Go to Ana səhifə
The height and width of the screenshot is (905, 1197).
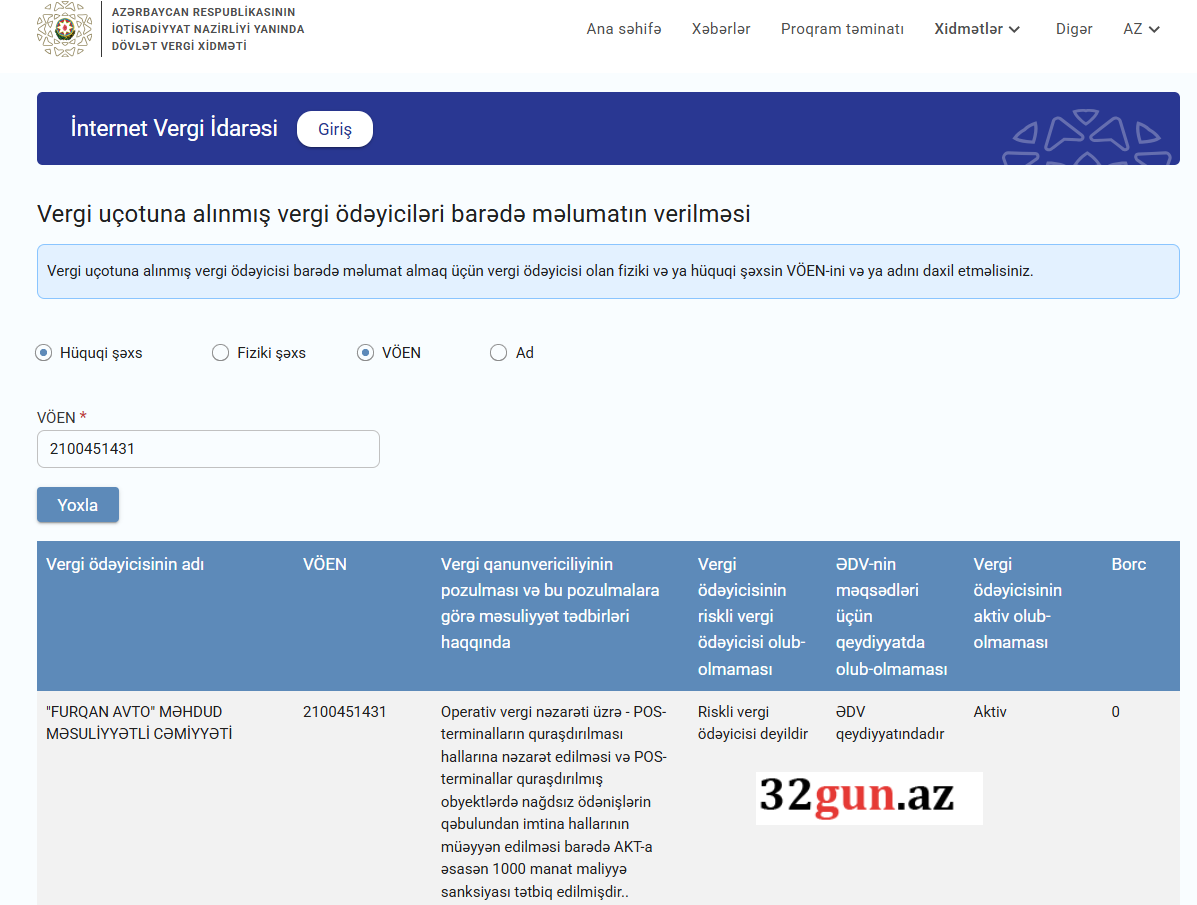tap(624, 29)
